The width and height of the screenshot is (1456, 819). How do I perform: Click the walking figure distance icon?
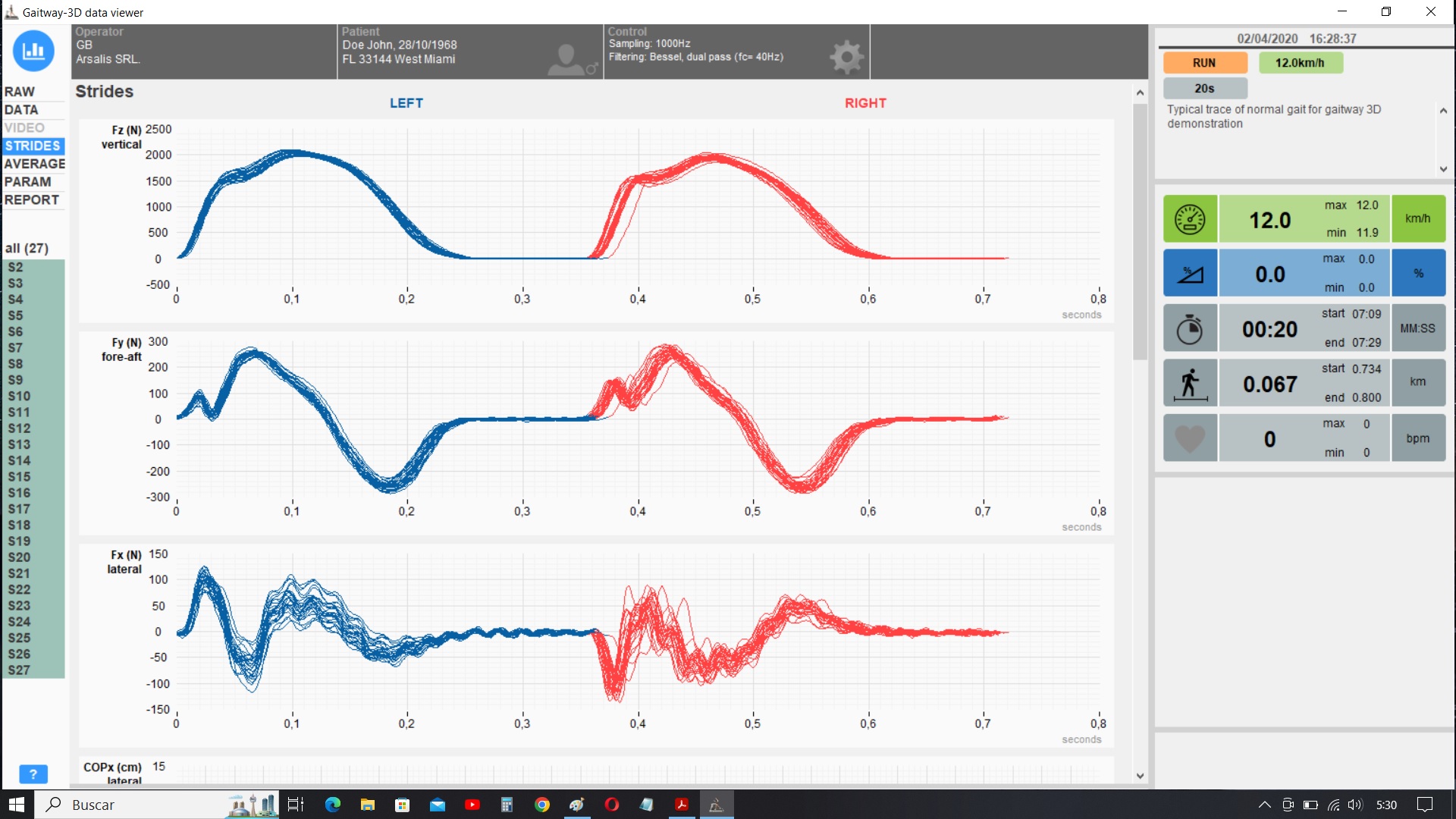point(1190,384)
